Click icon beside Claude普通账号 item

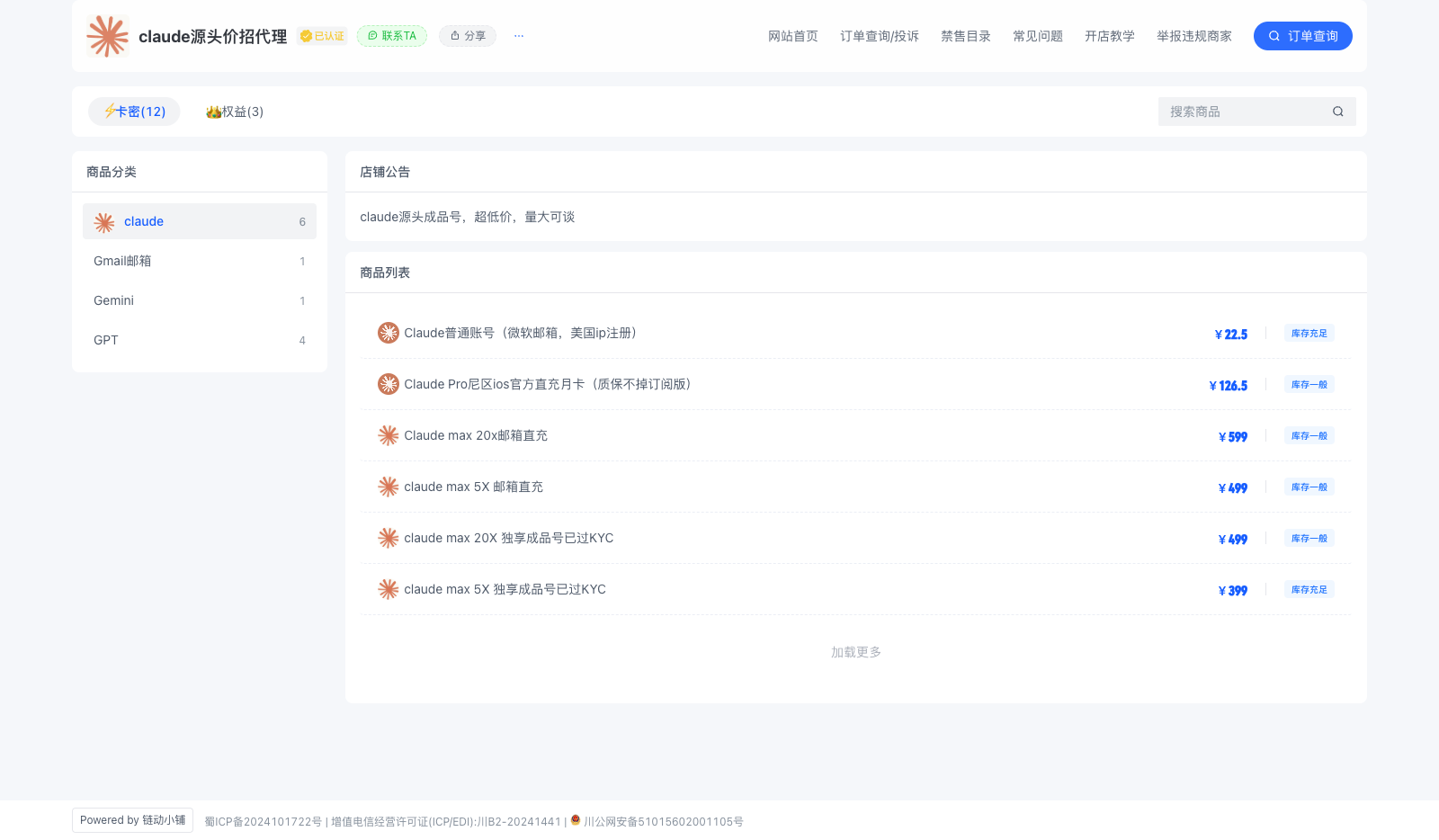(389, 333)
